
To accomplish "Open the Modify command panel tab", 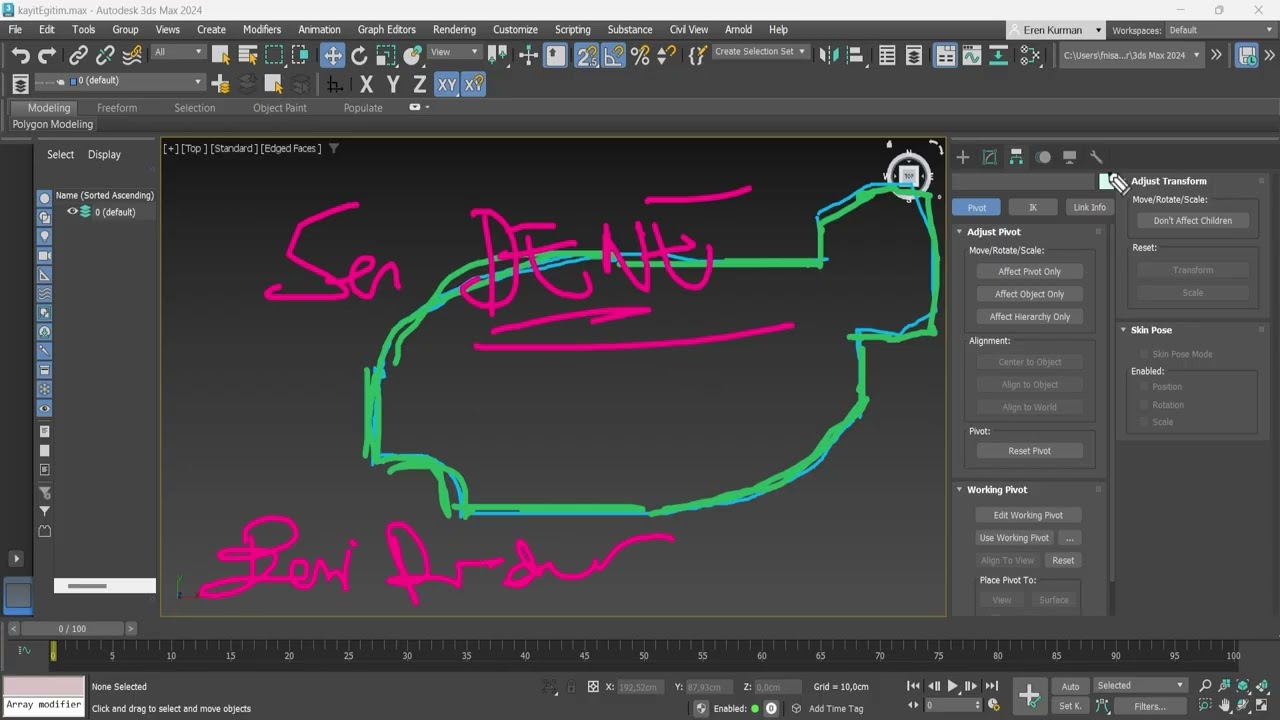I will pos(989,157).
